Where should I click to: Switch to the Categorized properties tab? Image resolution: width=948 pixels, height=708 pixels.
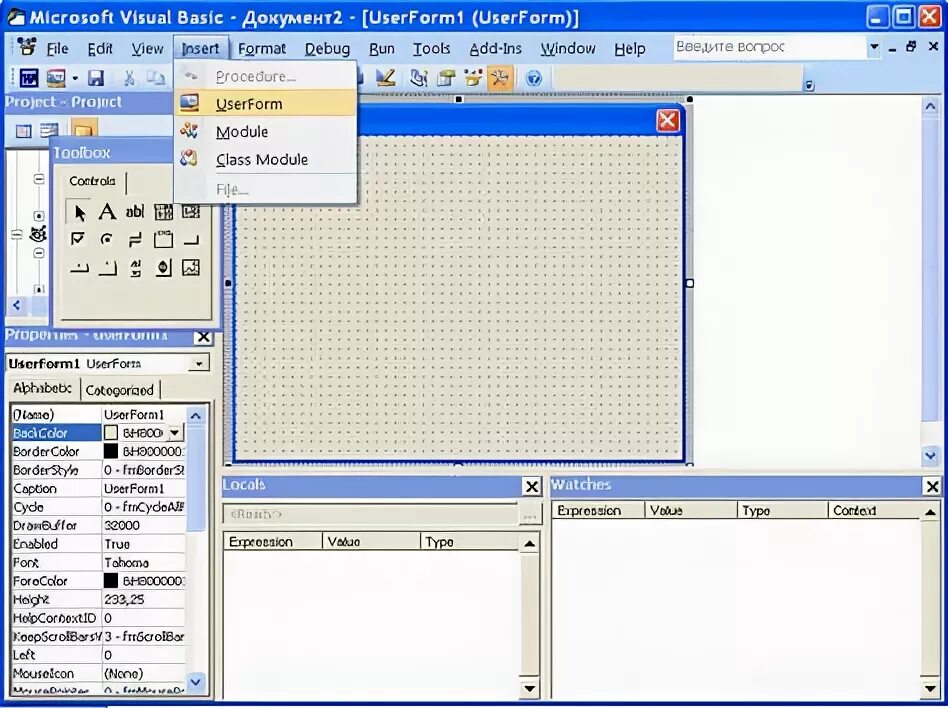[120, 390]
